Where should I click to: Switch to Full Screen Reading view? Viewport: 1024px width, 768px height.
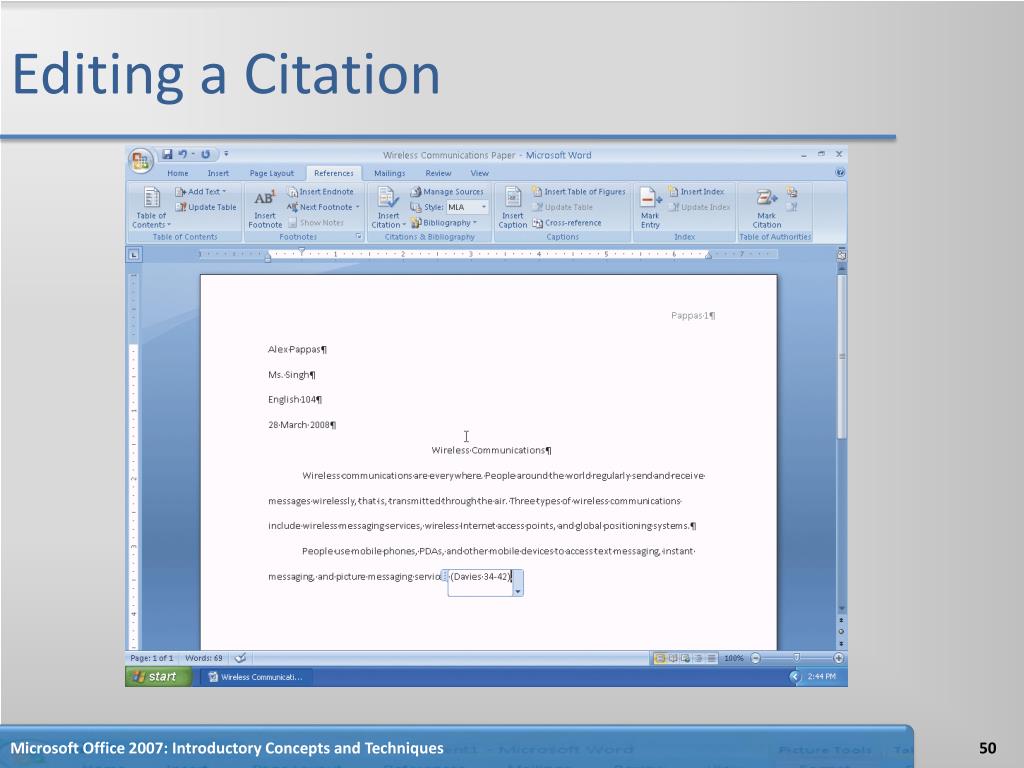pos(673,658)
